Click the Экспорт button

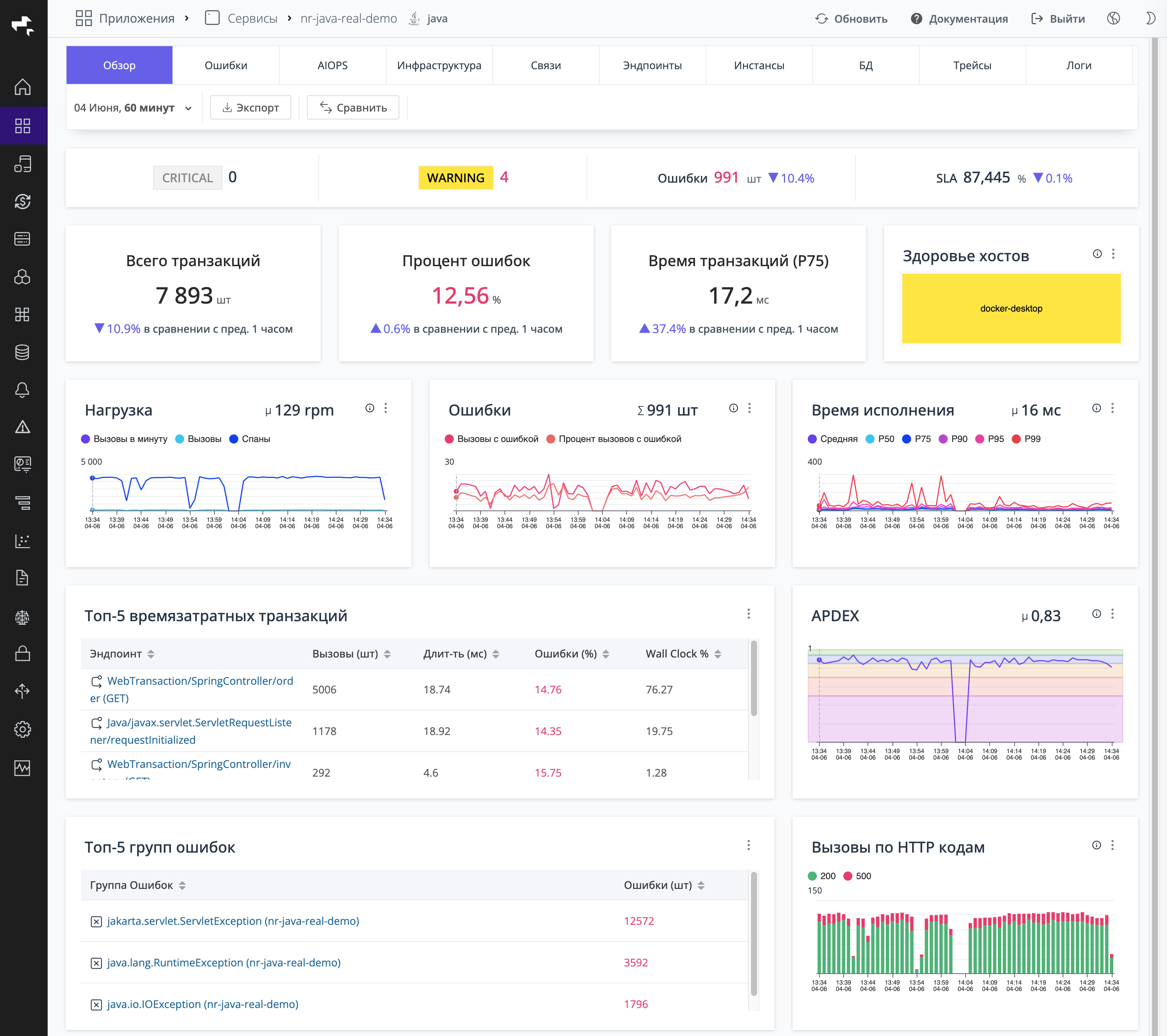click(x=251, y=107)
